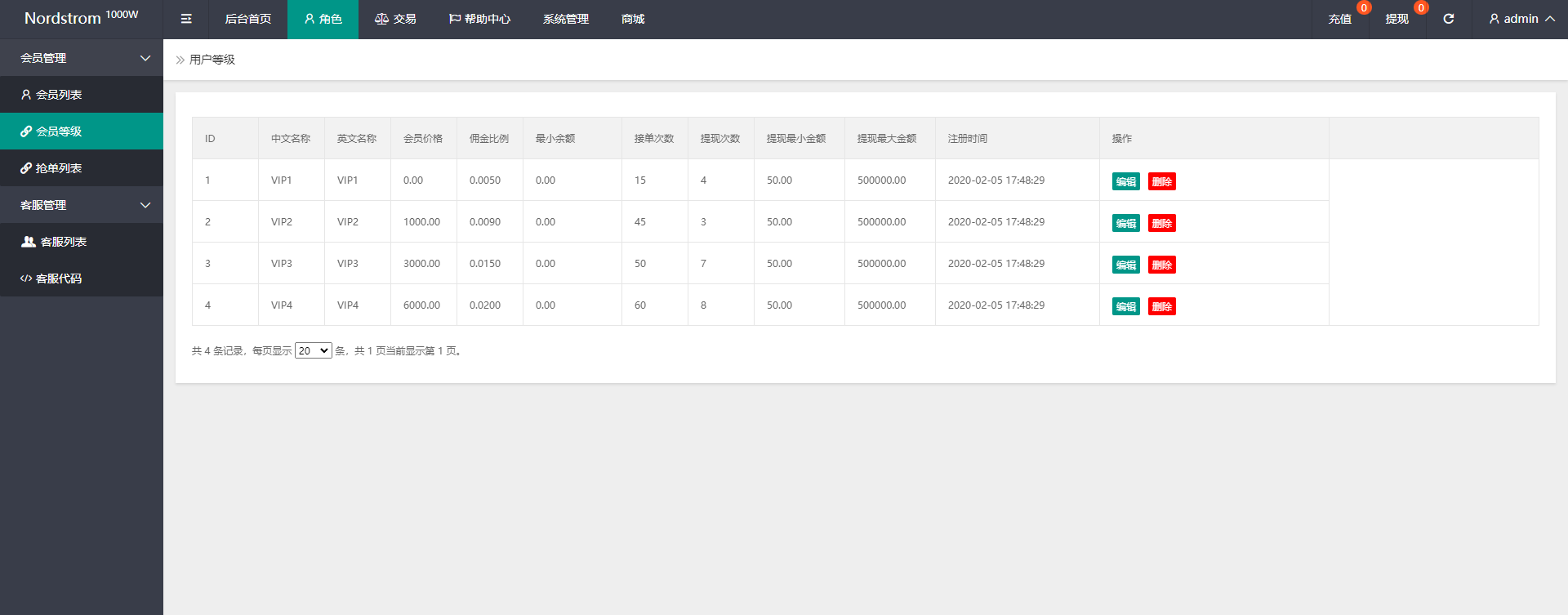Click the 提现次数 column header
Screen dimensions: 1568x615
pyautogui.click(x=720, y=139)
